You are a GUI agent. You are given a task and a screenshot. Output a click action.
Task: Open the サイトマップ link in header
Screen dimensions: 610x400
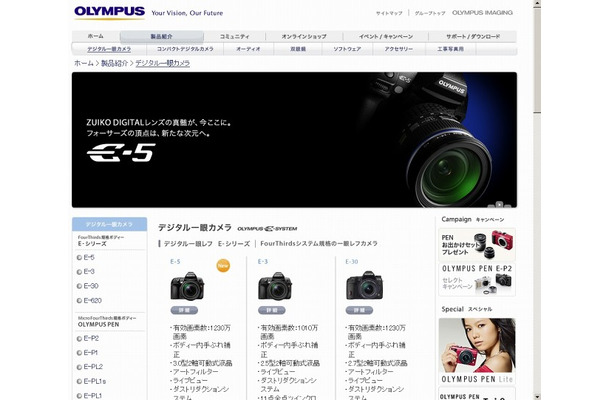389,13
